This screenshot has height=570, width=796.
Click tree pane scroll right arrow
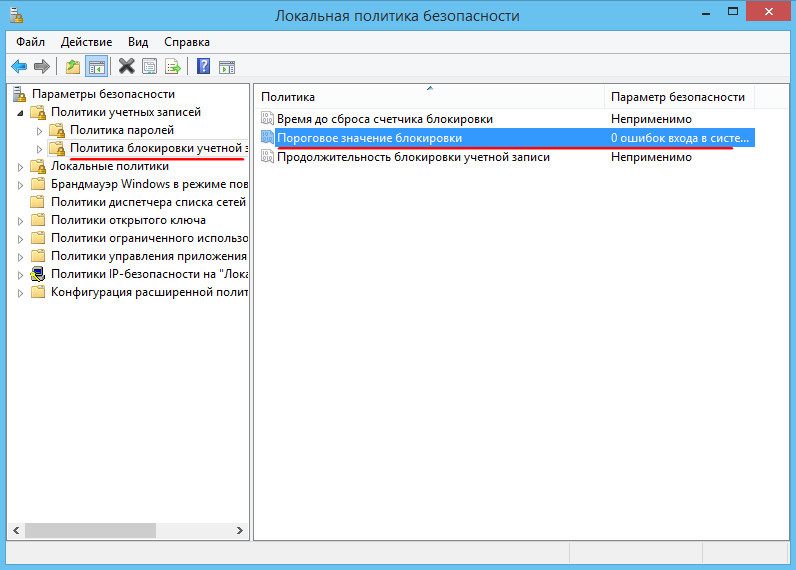[240, 530]
